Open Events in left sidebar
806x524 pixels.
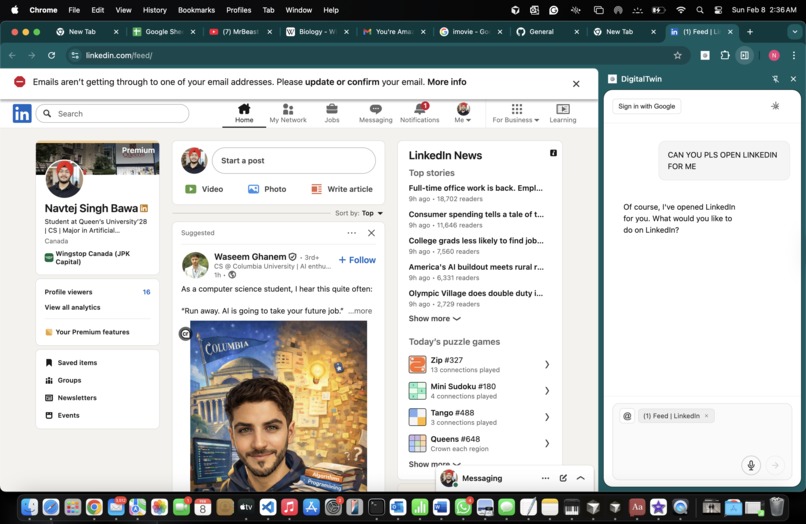click(x=62, y=415)
